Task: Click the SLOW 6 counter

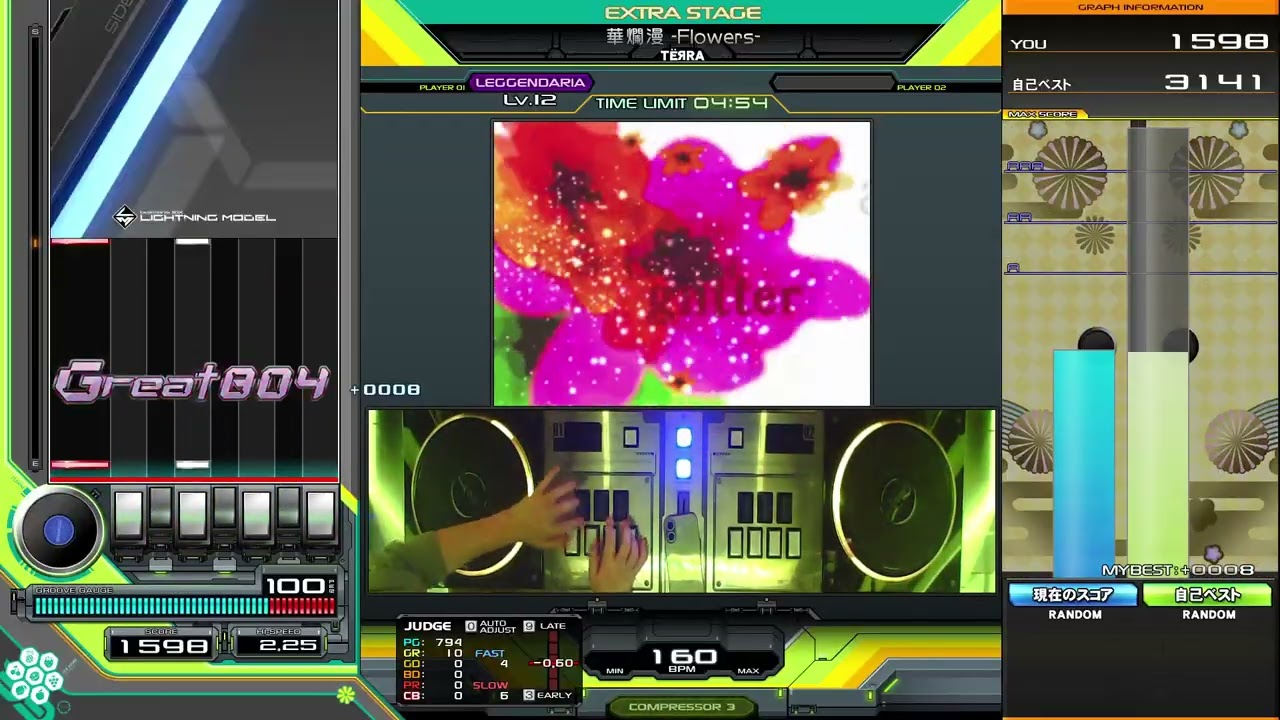Action: pyautogui.click(x=491, y=690)
